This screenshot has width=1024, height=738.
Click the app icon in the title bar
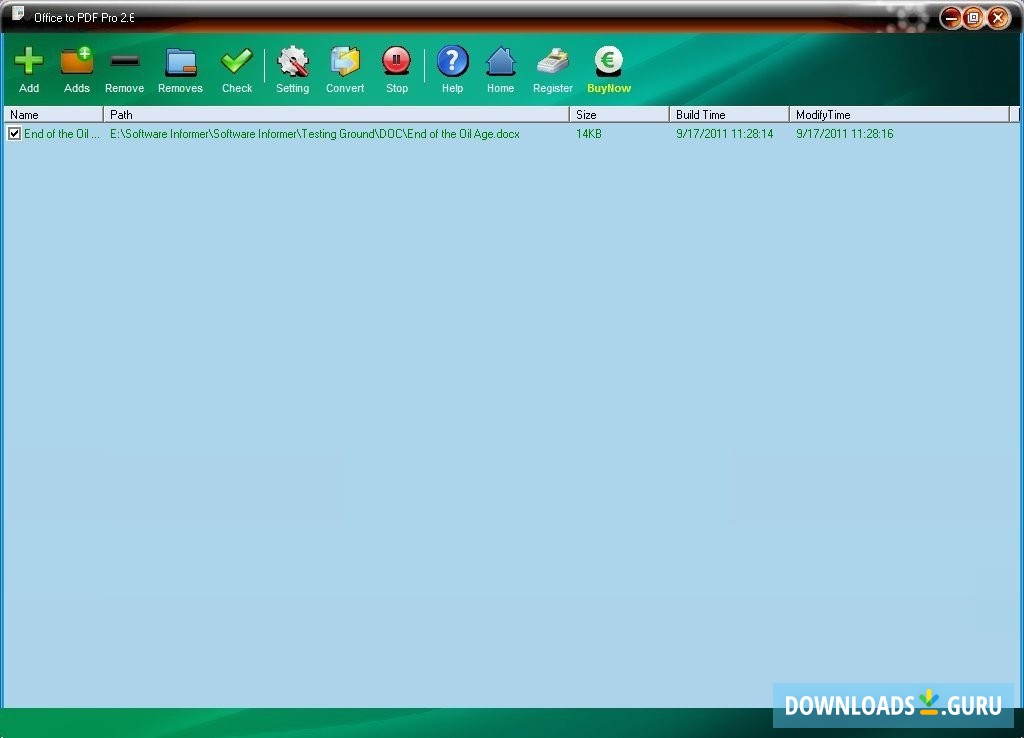18,14
